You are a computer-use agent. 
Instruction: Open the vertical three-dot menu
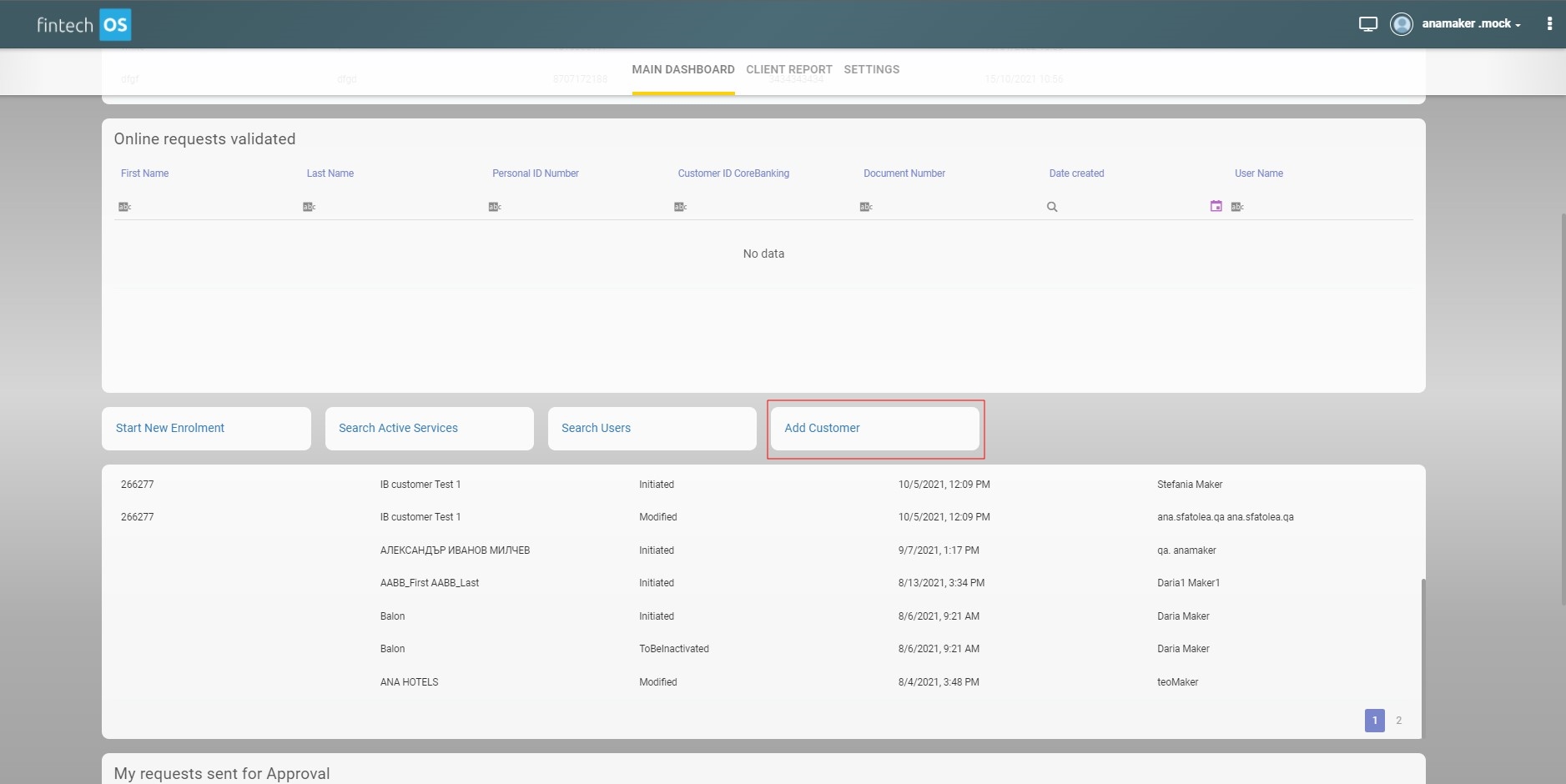(x=1549, y=24)
